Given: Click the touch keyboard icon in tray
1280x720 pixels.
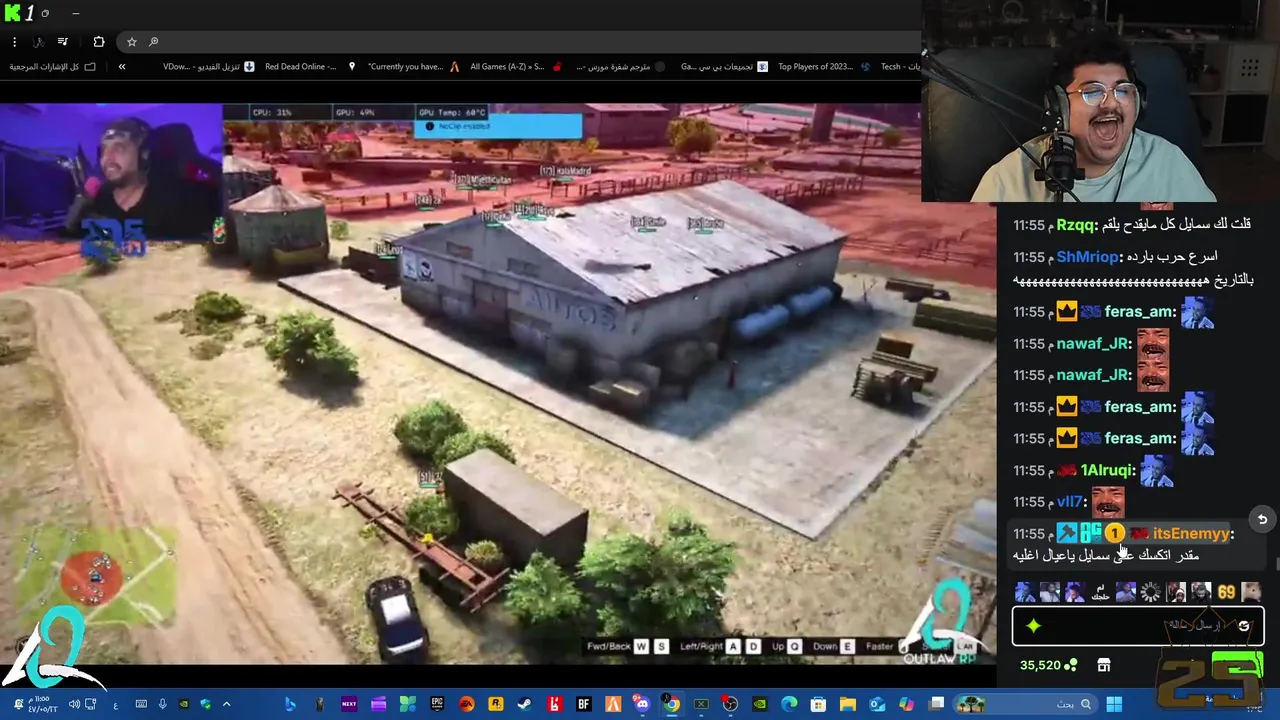Looking at the screenshot, I should click(141, 704).
